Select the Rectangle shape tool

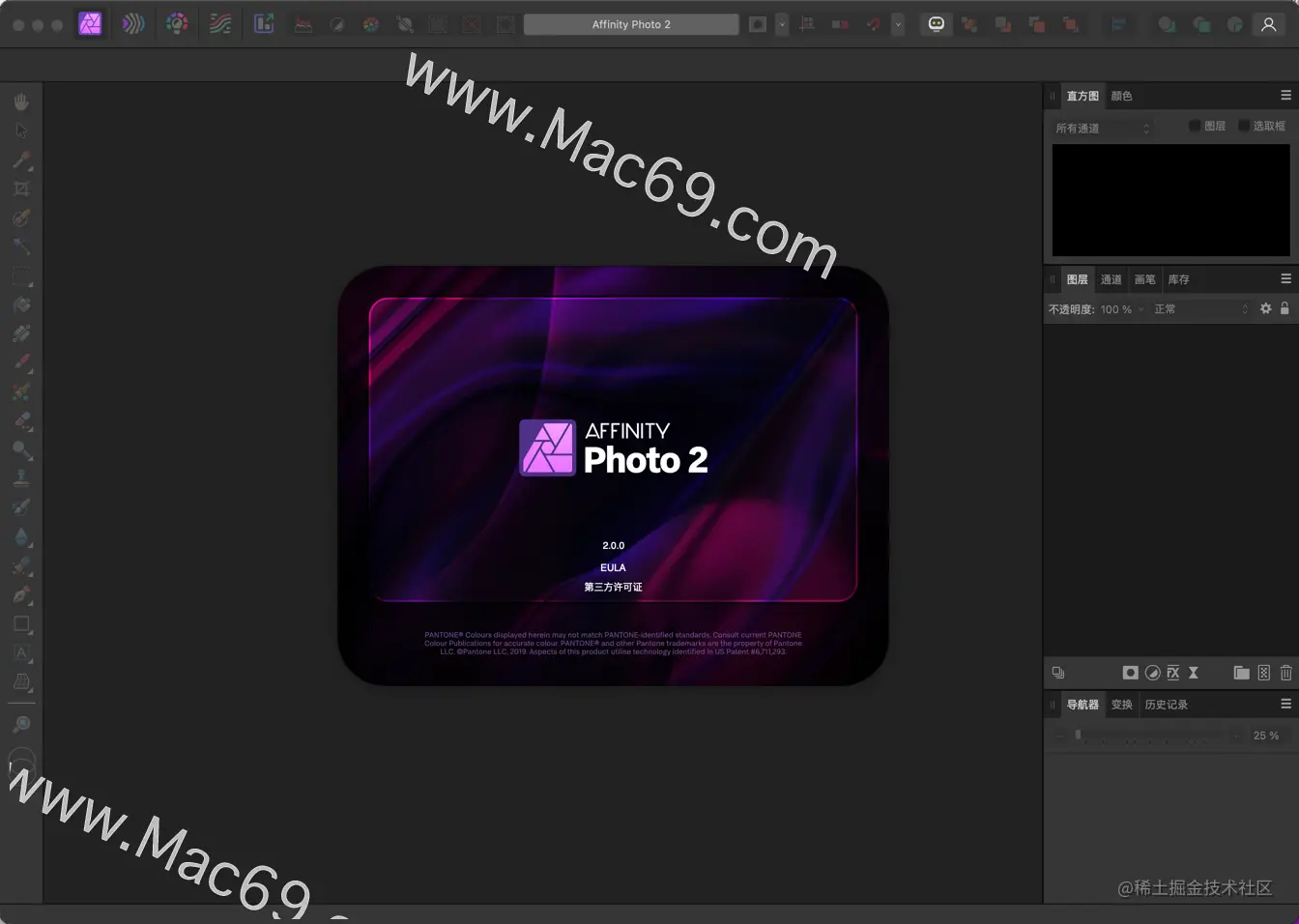pyautogui.click(x=21, y=624)
